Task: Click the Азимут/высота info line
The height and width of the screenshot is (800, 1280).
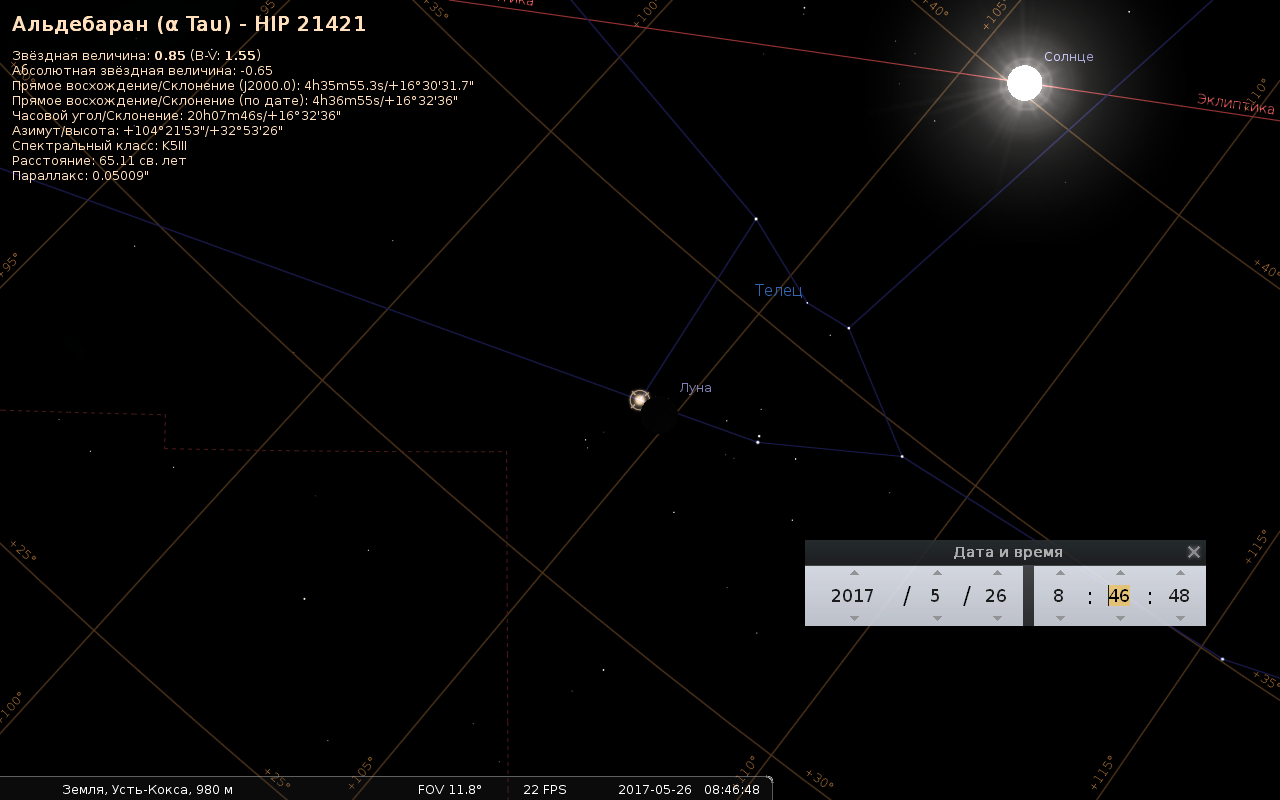Action: click(x=147, y=131)
